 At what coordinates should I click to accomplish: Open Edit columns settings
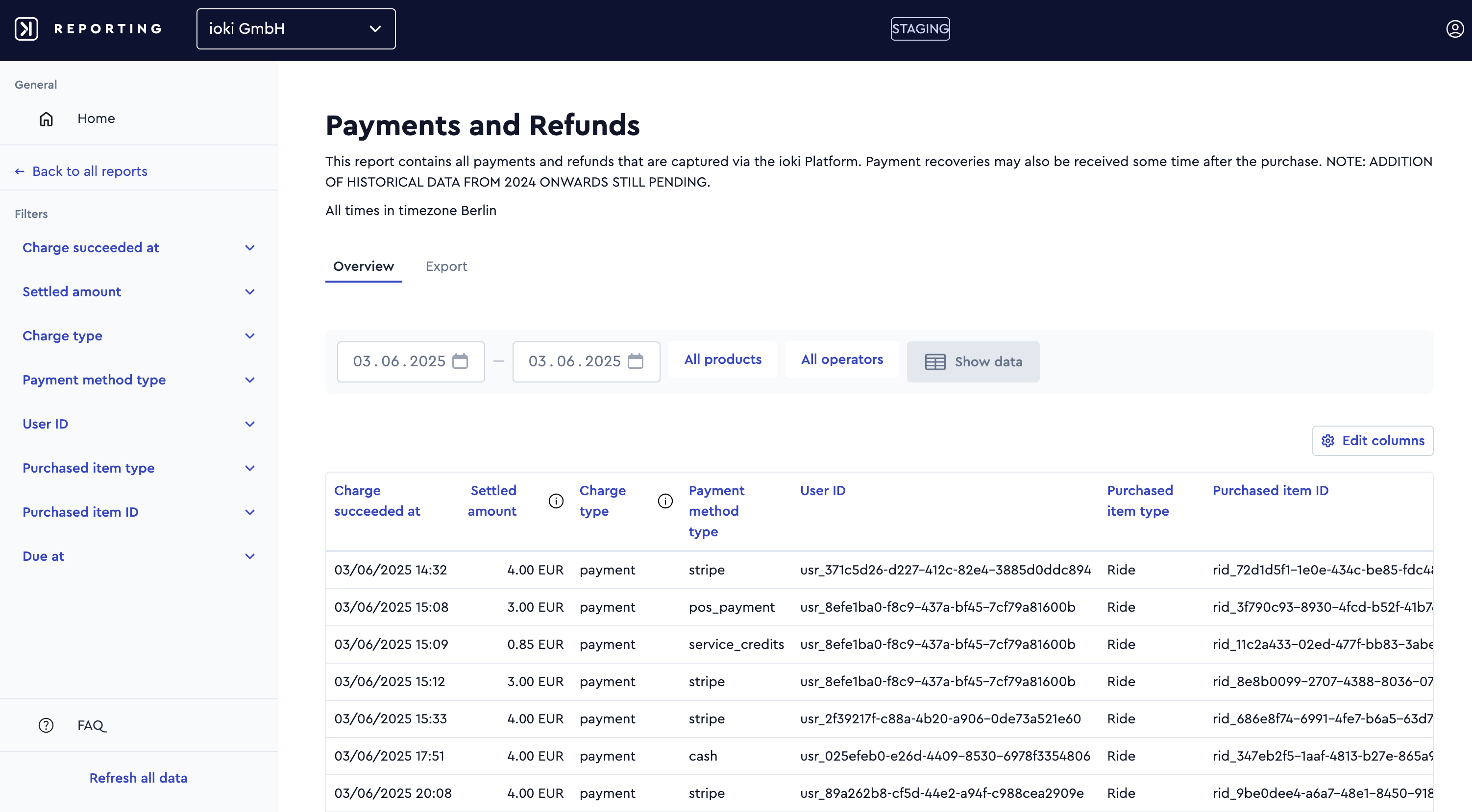1373,441
